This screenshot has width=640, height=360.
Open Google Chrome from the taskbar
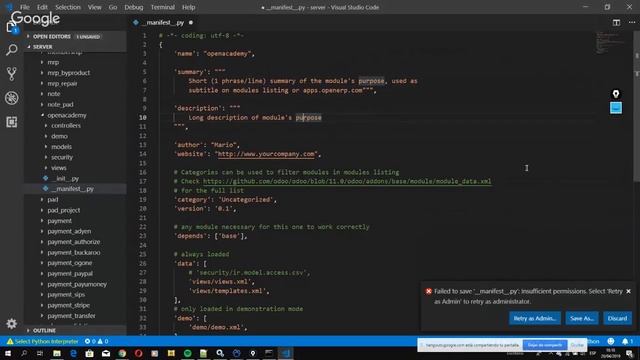(122, 353)
